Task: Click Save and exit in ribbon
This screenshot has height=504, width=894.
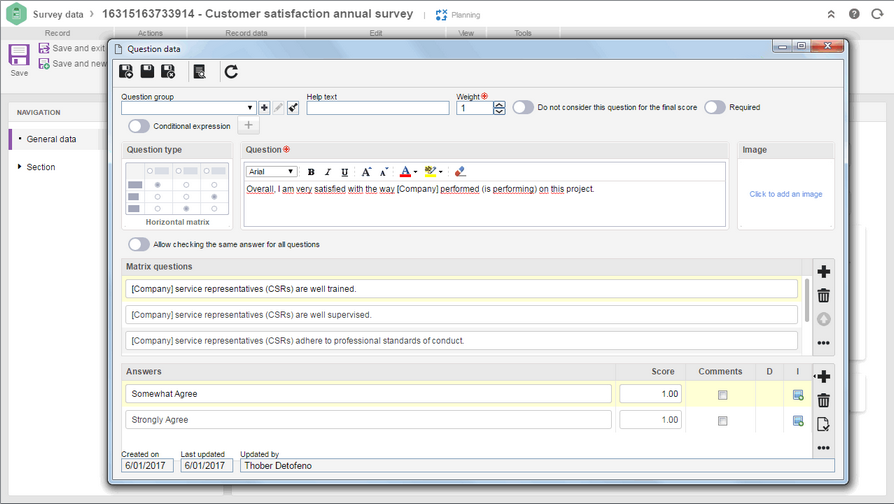Action: pyautogui.click(x=72, y=48)
